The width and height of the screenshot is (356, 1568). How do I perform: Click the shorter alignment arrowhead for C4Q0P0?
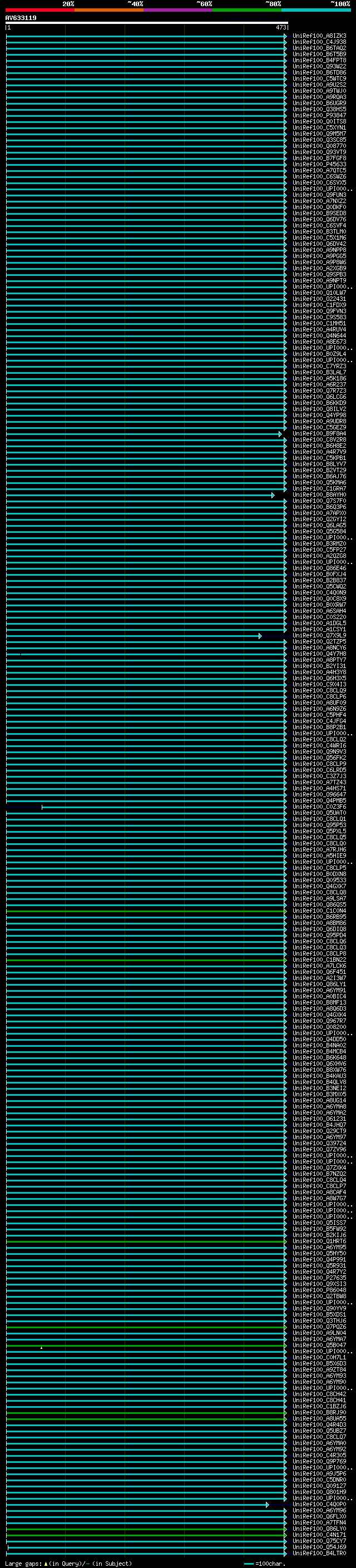click(x=267, y=1505)
